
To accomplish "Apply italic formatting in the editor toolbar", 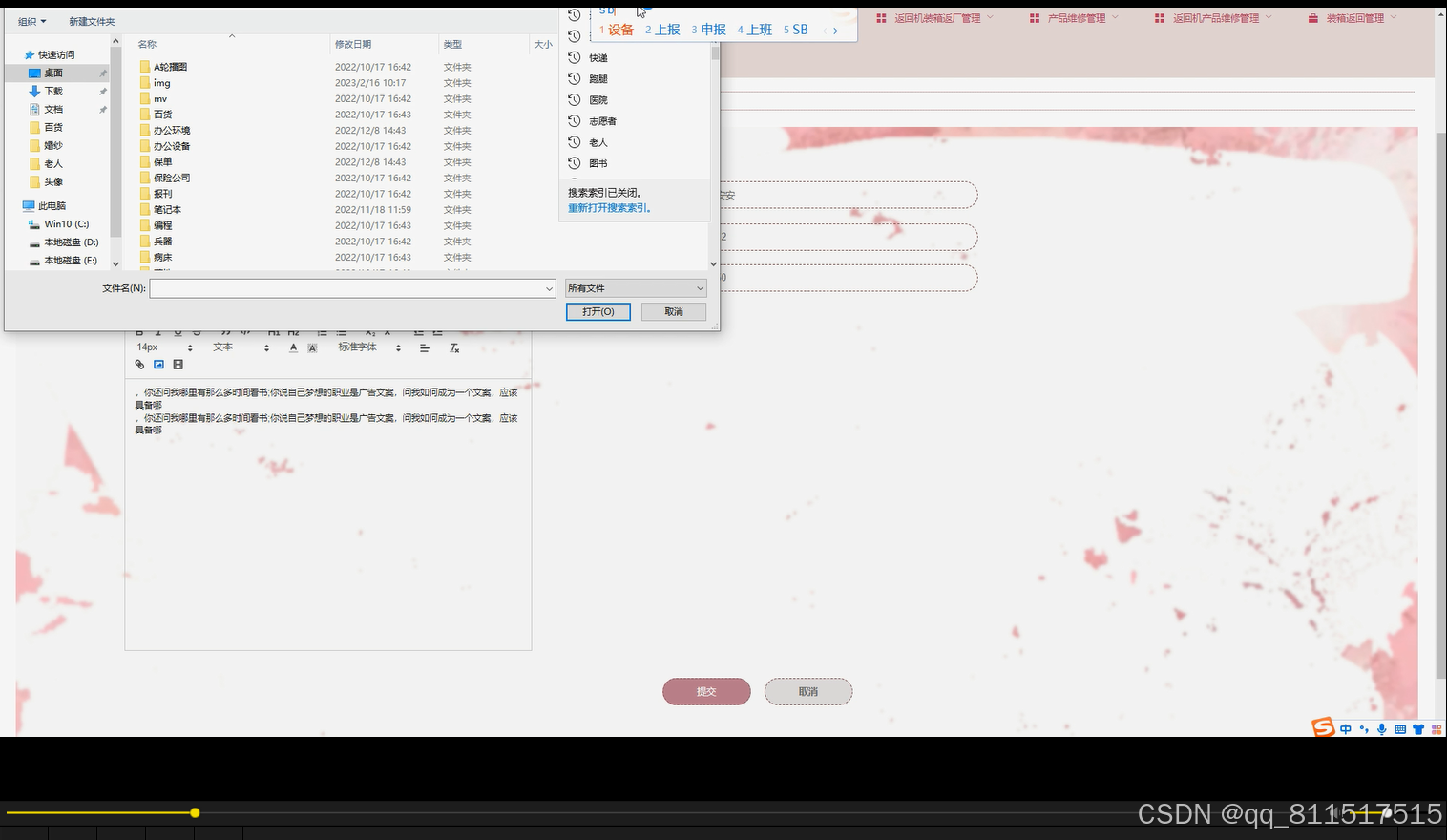I will point(157,331).
